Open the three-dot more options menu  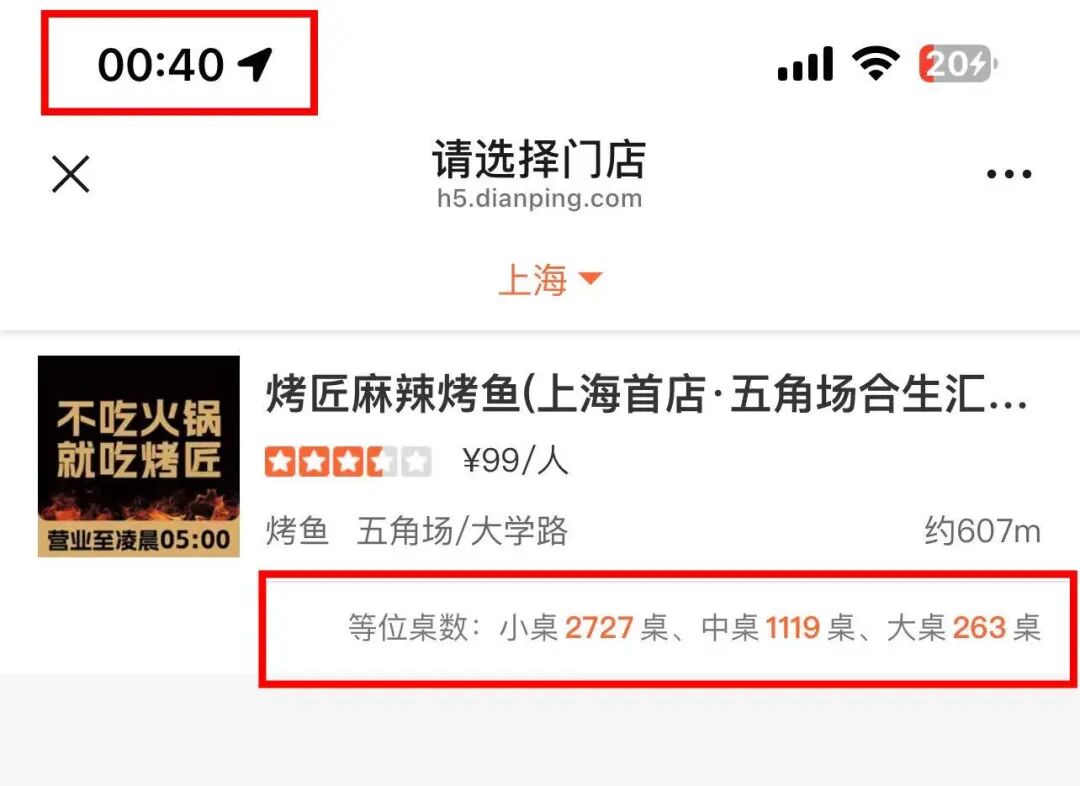tap(1009, 174)
